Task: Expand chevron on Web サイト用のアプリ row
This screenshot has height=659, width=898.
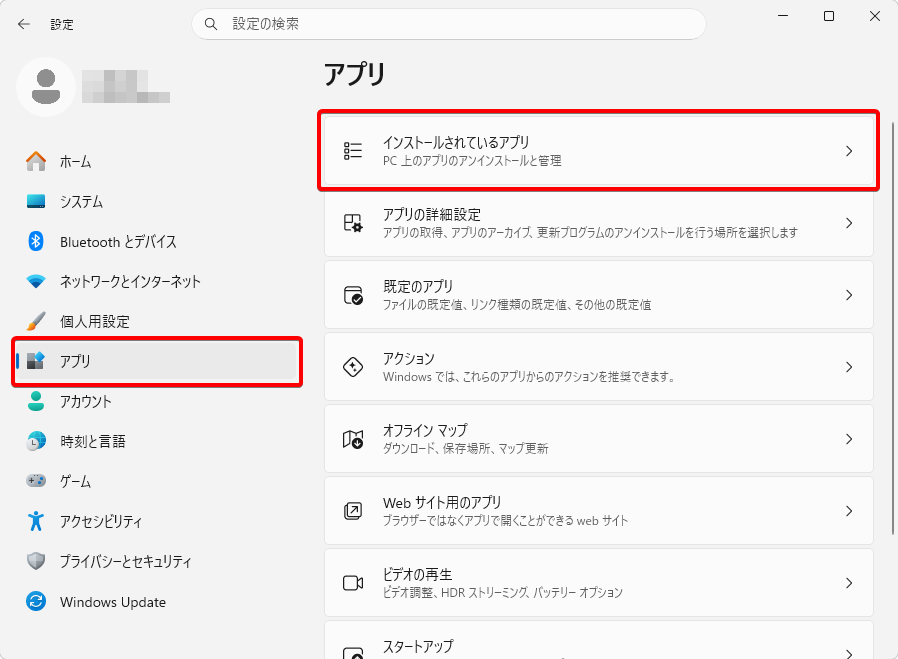Action: pyautogui.click(x=849, y=511)
